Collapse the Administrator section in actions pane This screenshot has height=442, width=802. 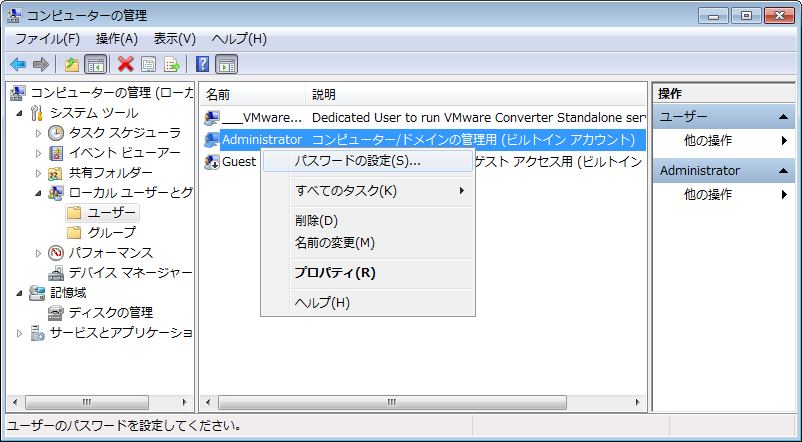click(783, 171)
